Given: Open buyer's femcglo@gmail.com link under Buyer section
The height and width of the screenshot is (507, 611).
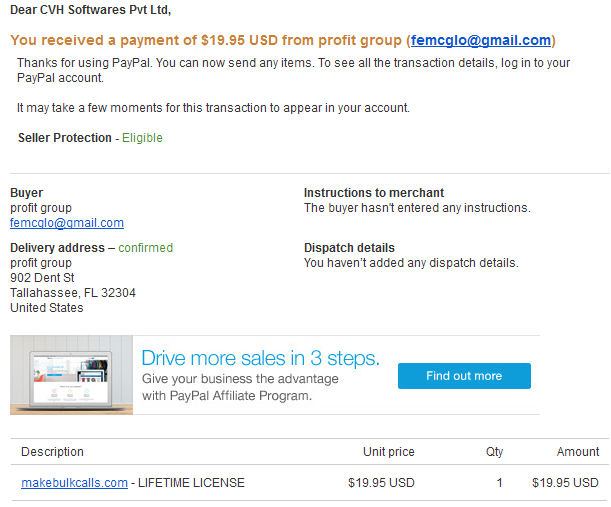Looking at the screenshot, I should click(x=66, y=223).
